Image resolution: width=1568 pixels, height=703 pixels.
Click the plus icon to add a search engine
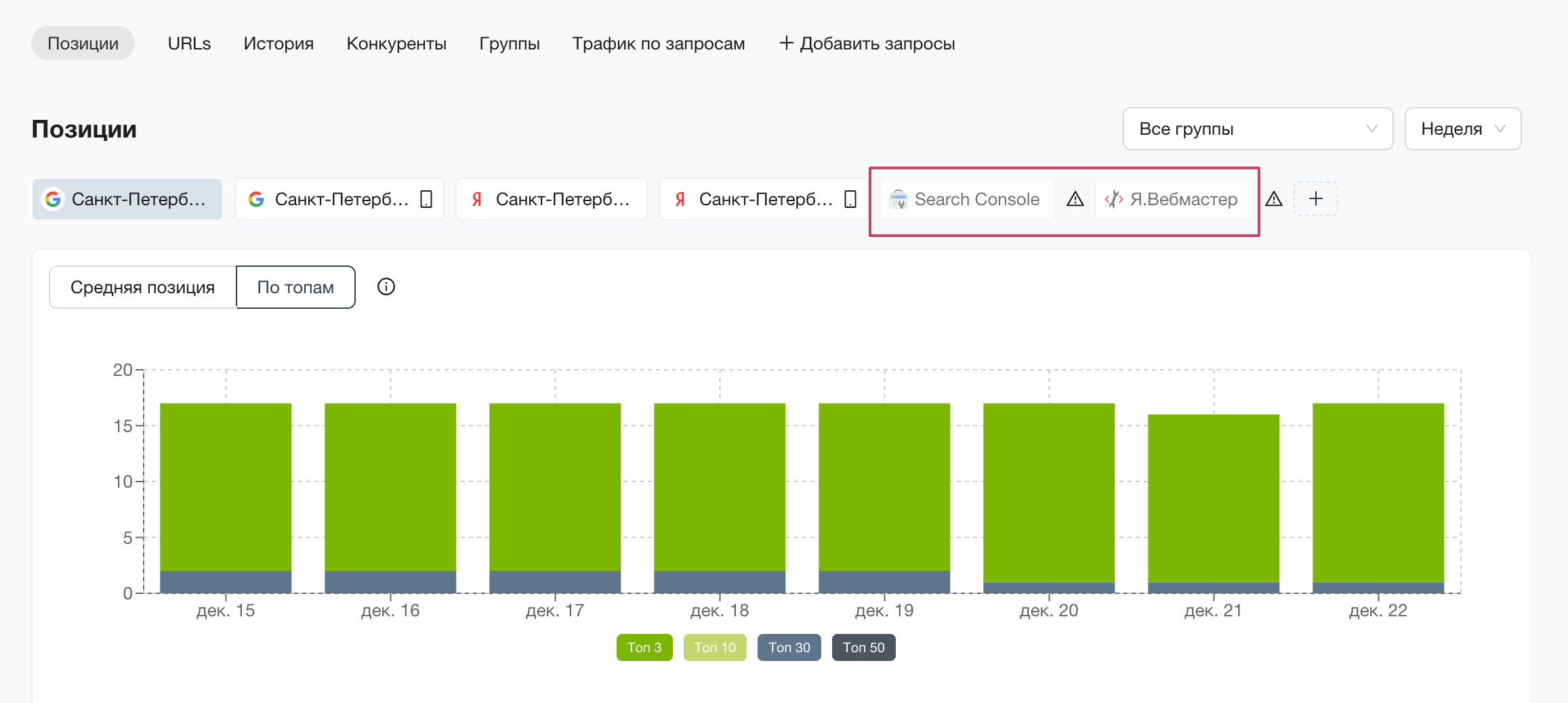[1315, 198]
